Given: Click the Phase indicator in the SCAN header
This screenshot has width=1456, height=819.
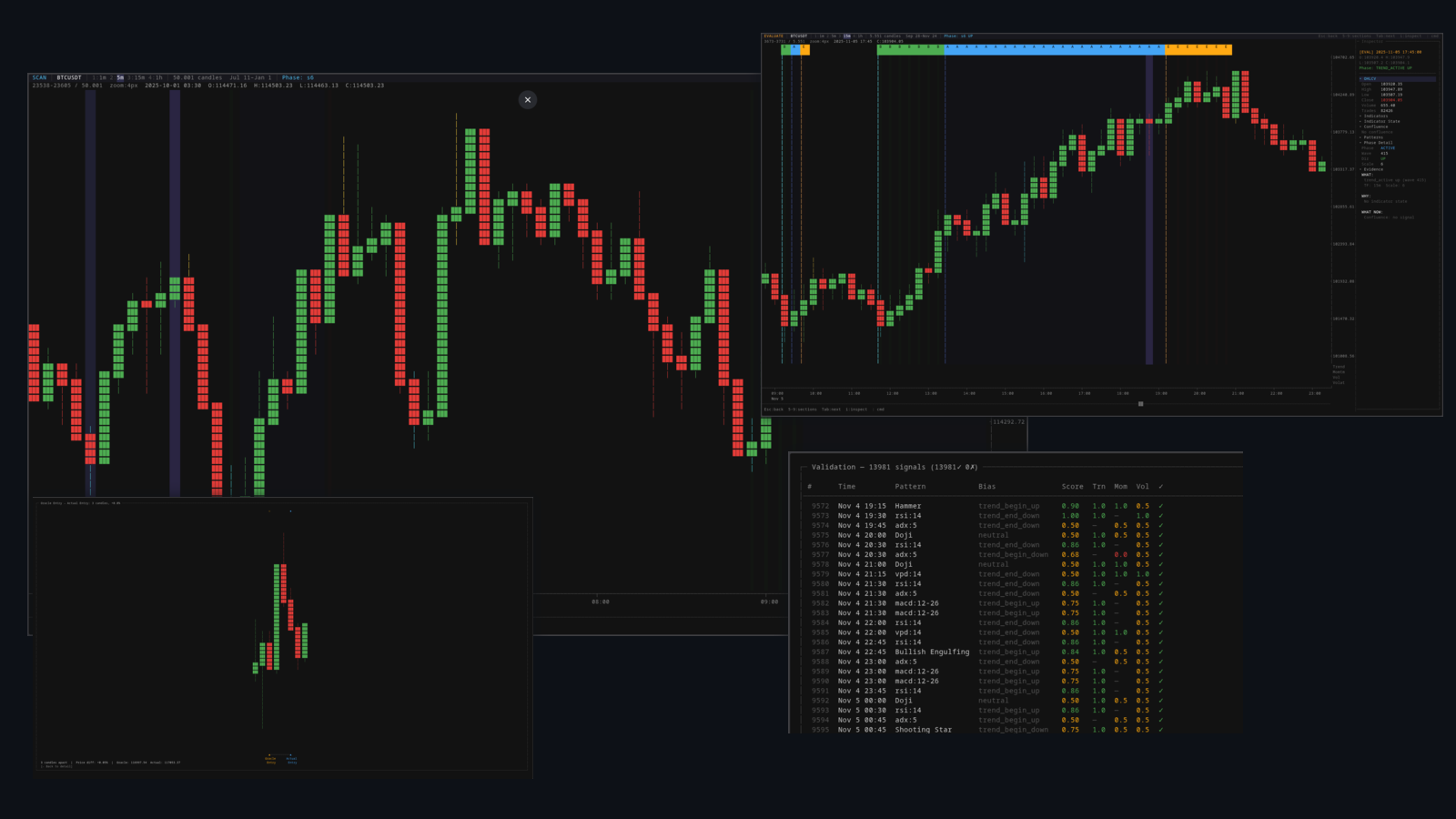Looking at the screenshot, I should pyautogui.click(x=298, y=77).
